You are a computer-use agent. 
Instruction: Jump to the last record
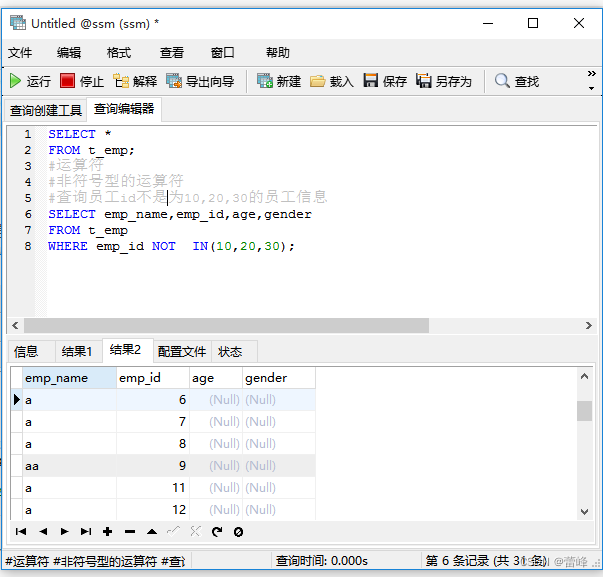point(86,532)
